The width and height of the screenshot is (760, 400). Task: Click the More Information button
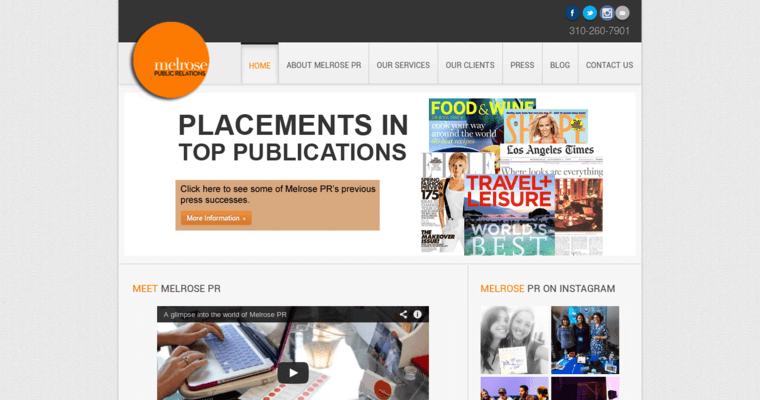216,218
